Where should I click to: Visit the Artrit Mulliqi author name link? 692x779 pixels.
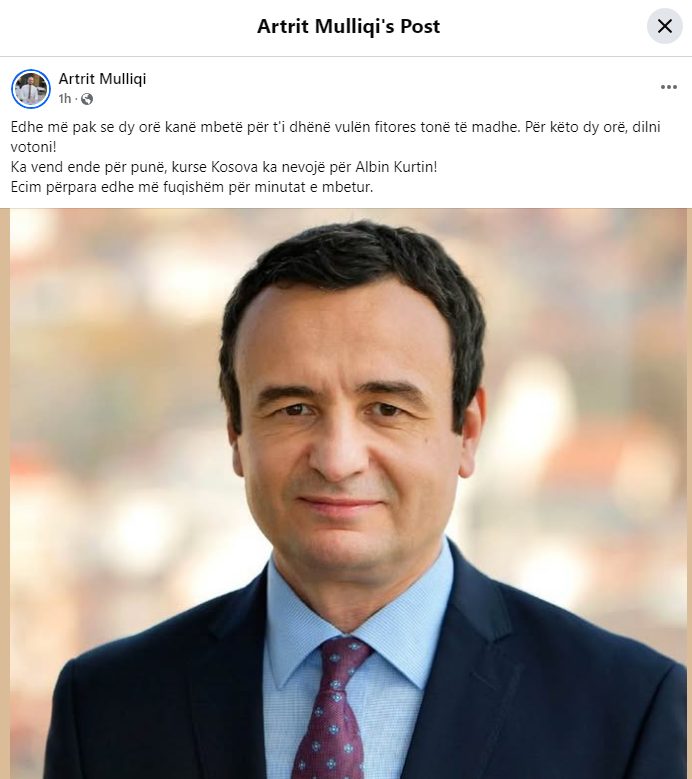tap(102, 78)
